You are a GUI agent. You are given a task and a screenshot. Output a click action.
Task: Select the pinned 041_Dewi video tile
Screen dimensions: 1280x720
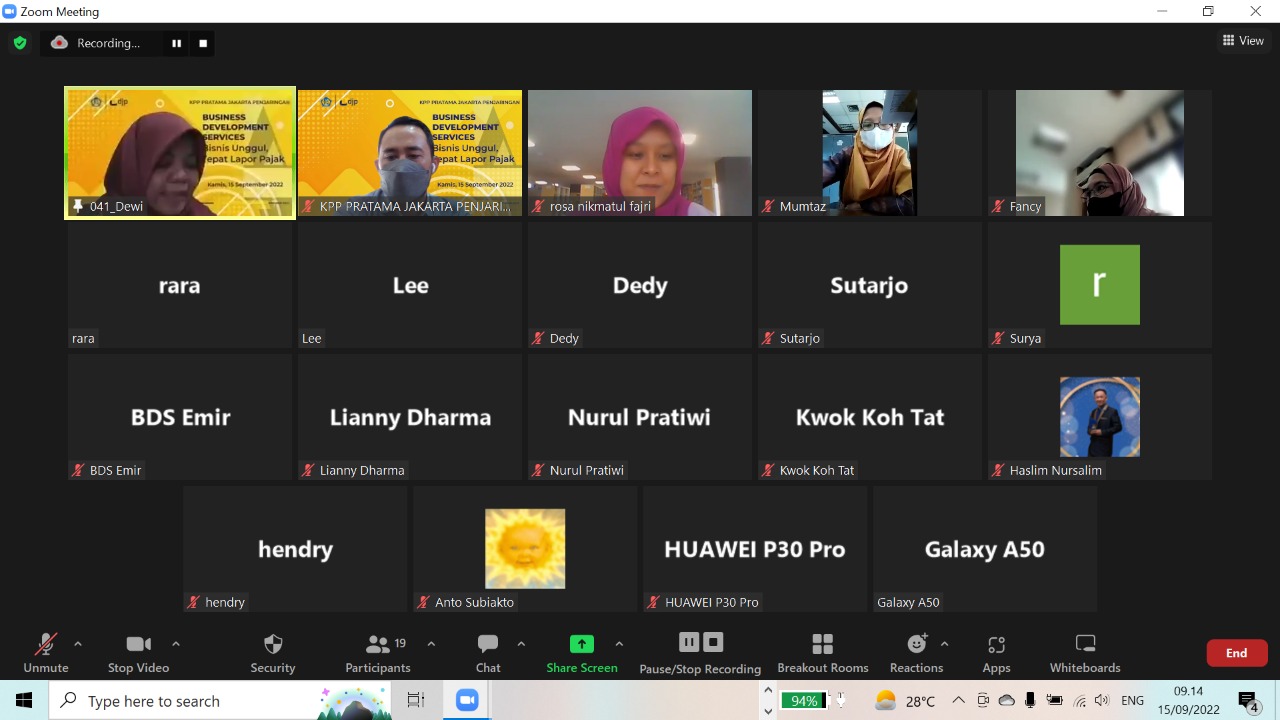[x=180, y=152]
